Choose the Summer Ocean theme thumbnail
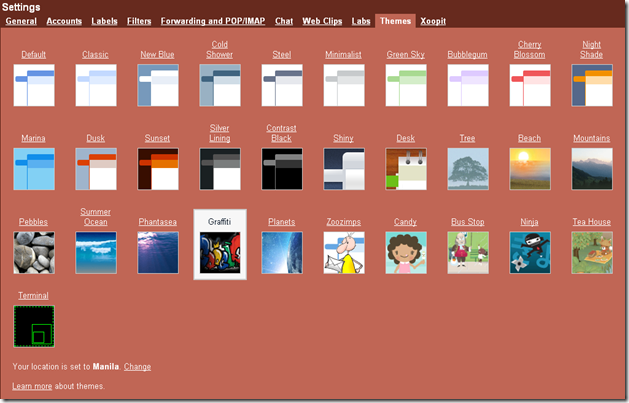The width and height of the screenshot is (629, 403). tap(96, 253)
